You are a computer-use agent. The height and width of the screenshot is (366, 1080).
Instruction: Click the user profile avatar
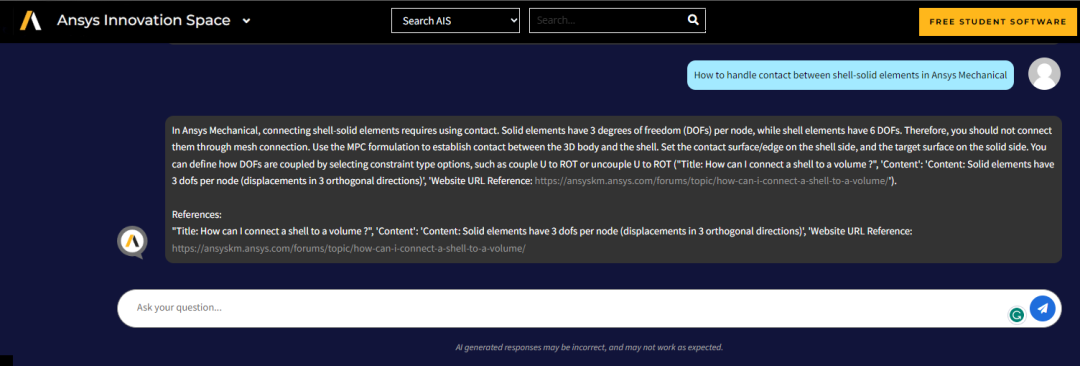coord(1044,74)
